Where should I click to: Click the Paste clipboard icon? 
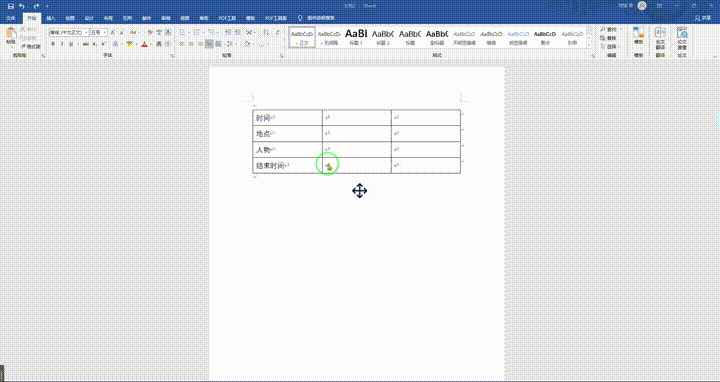pos(10,33)
